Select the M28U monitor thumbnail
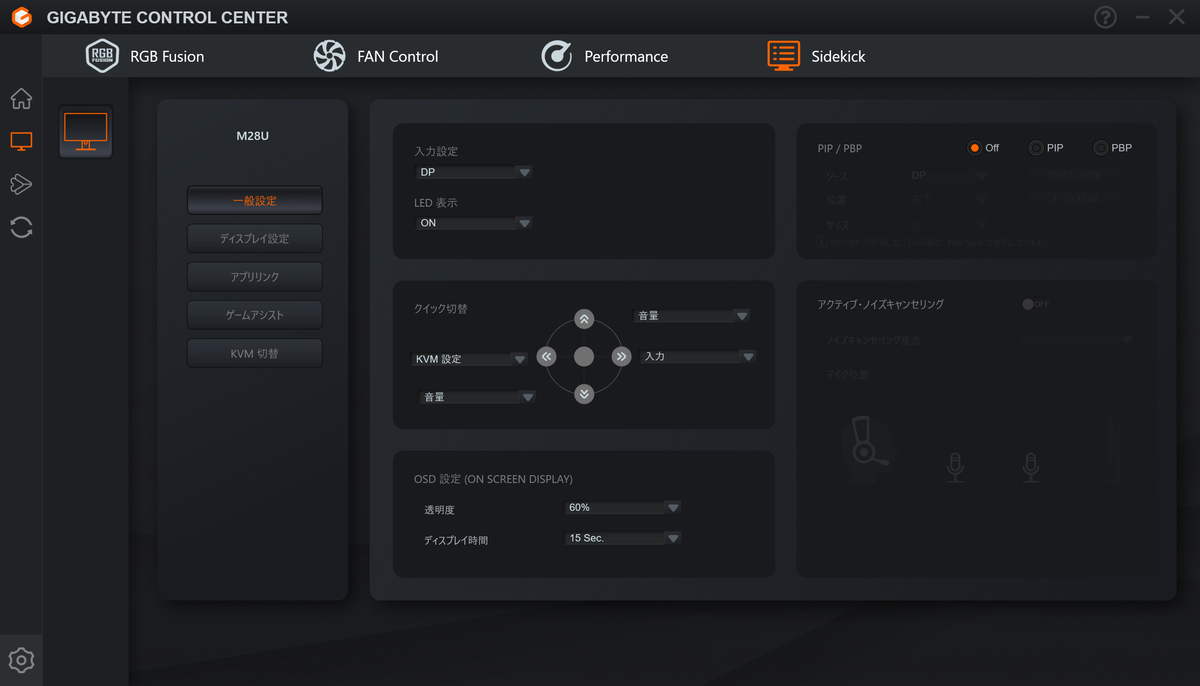The image size is (1200, 686). pyautogui.click(x=85, y=131)
